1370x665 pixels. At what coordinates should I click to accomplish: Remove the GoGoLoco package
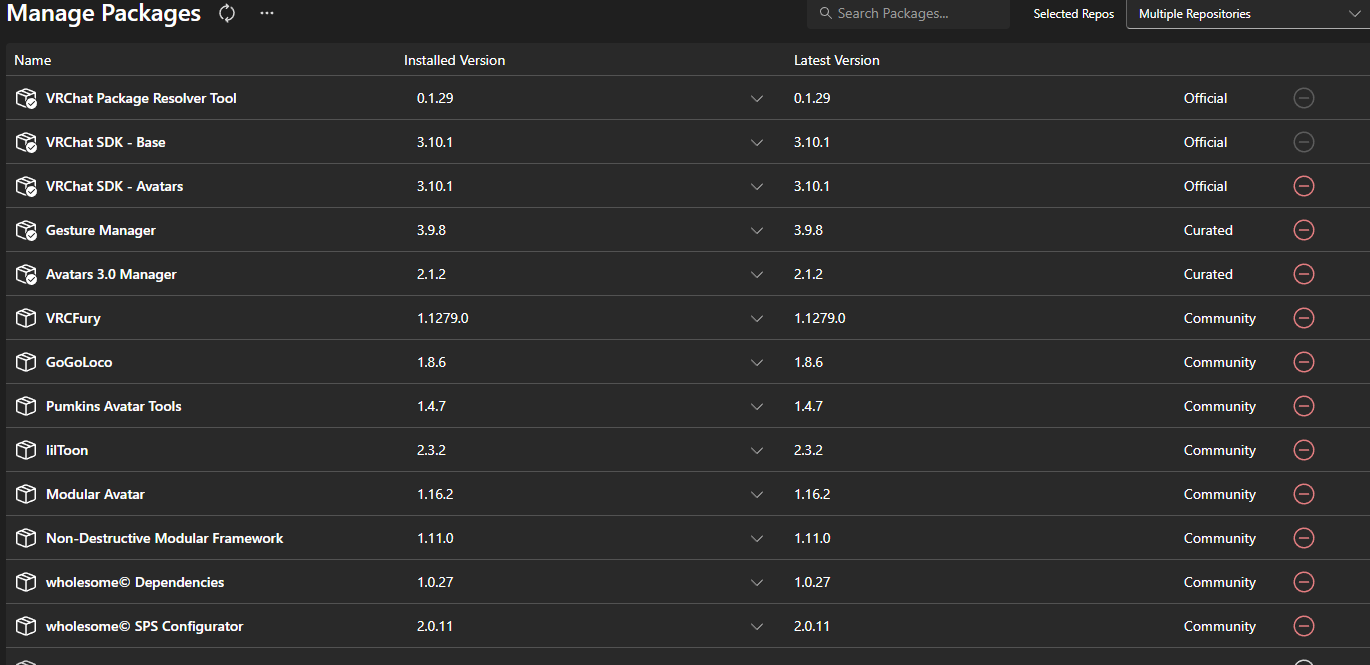coord(1304,362)
